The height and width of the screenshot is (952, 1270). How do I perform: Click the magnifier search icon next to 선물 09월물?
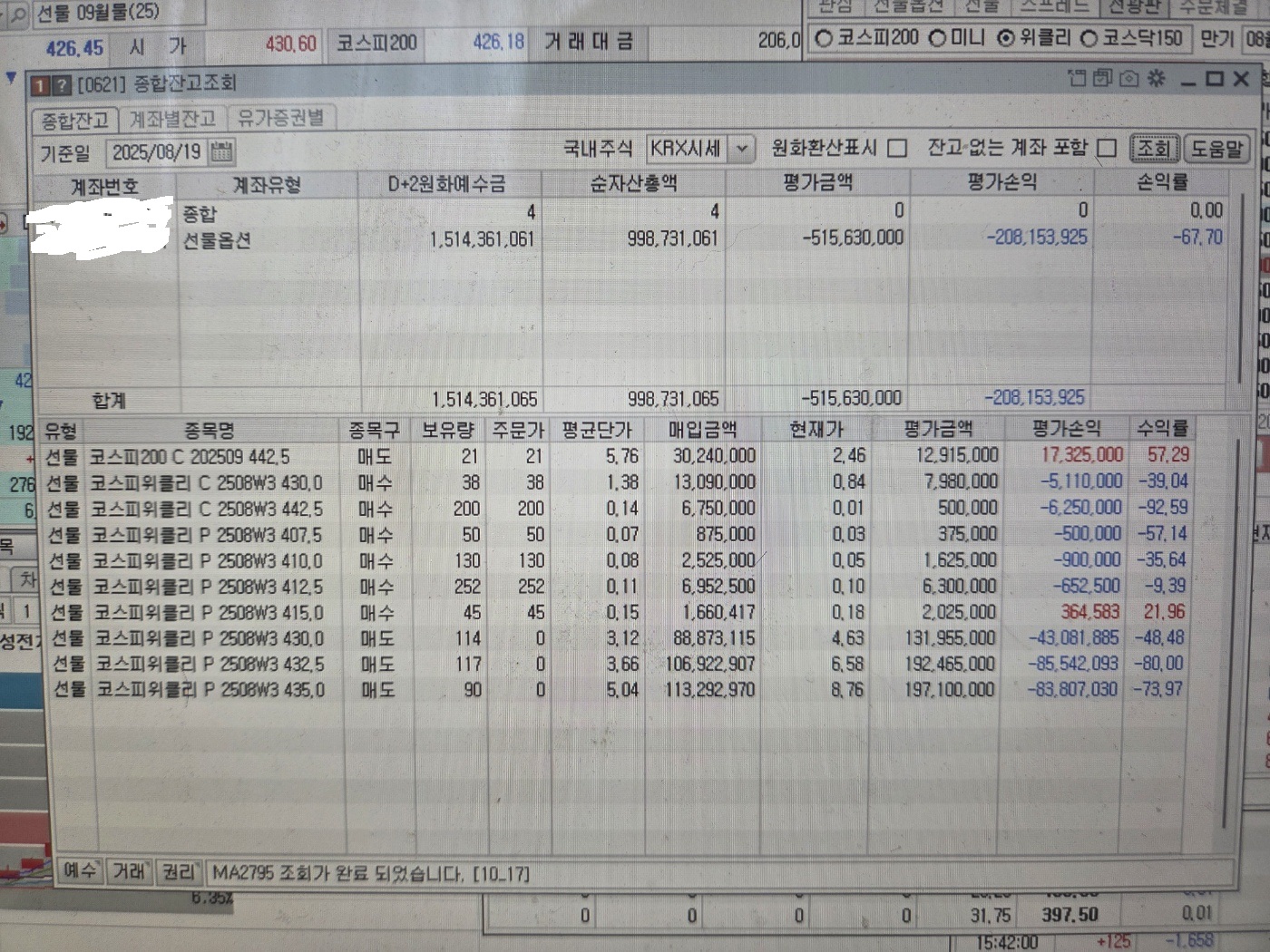[16, 15]
